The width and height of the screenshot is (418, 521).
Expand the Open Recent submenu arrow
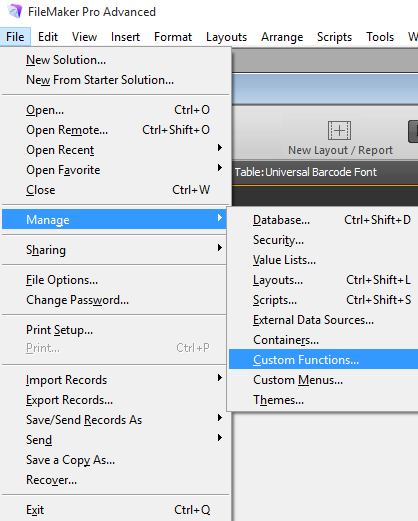click(219, 148)
